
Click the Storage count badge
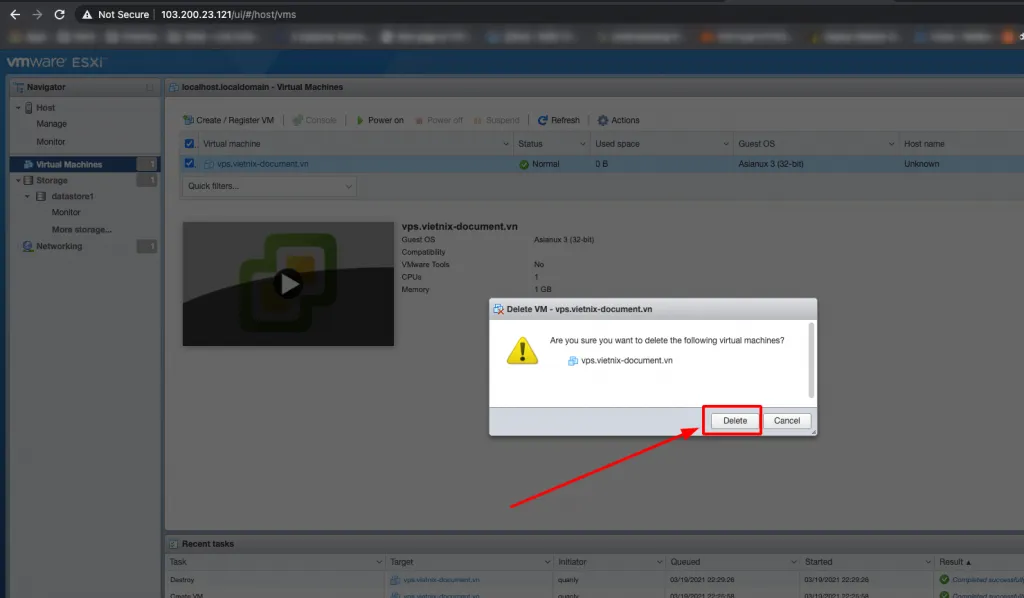coord(147,180)
